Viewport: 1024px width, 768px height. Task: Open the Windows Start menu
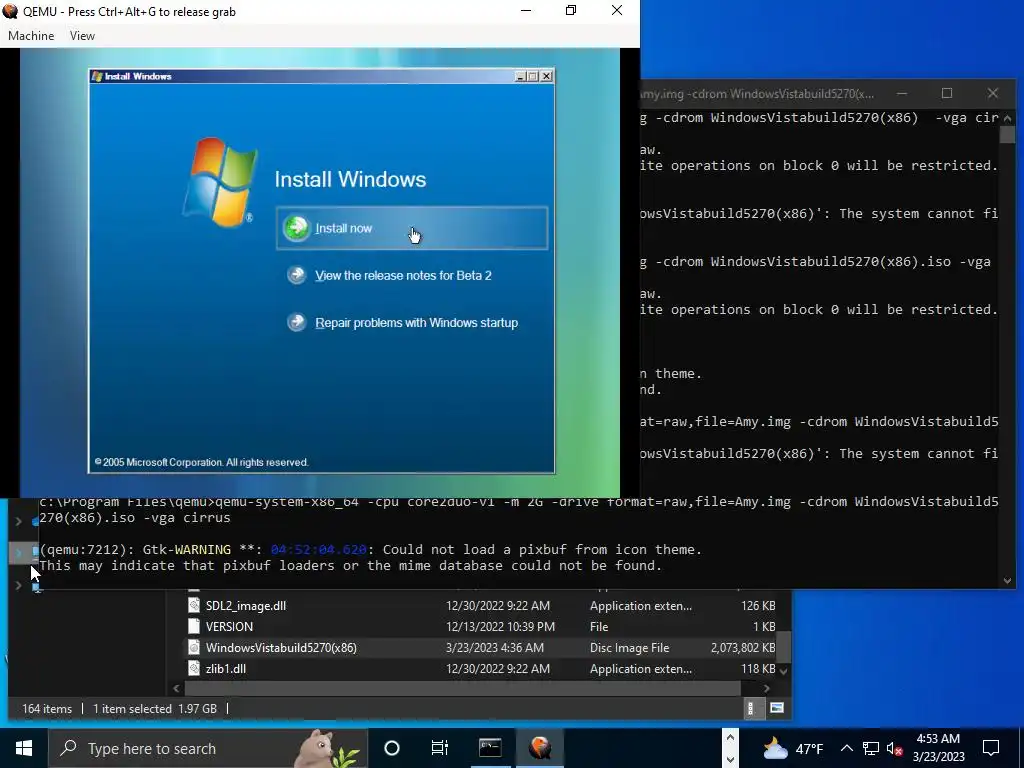pos(24,748)
